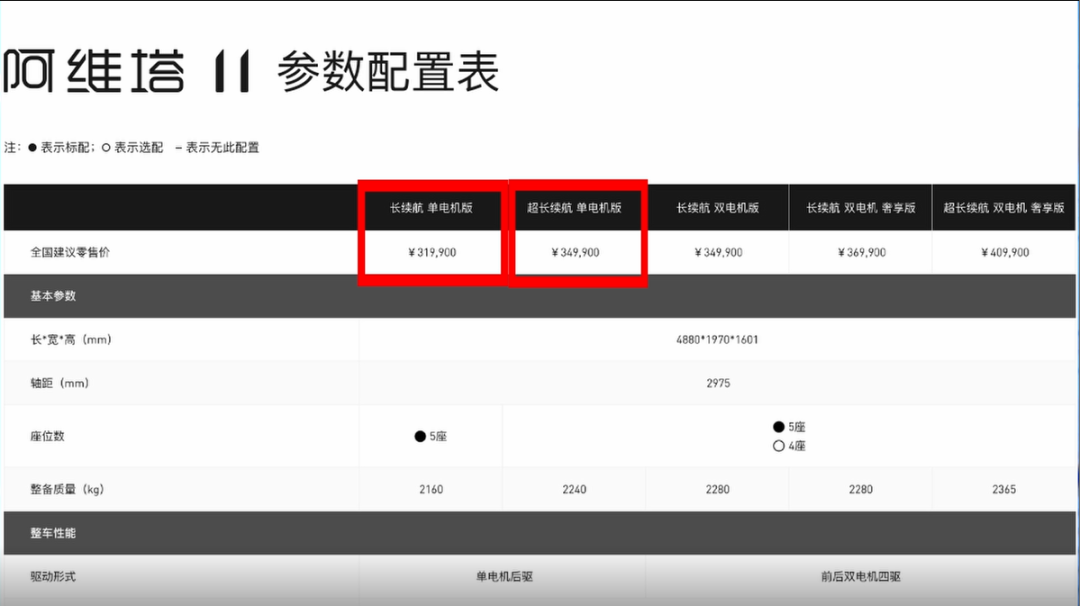
Task: Click the 单电机后驱 drive type value
Action: [505, 576]
